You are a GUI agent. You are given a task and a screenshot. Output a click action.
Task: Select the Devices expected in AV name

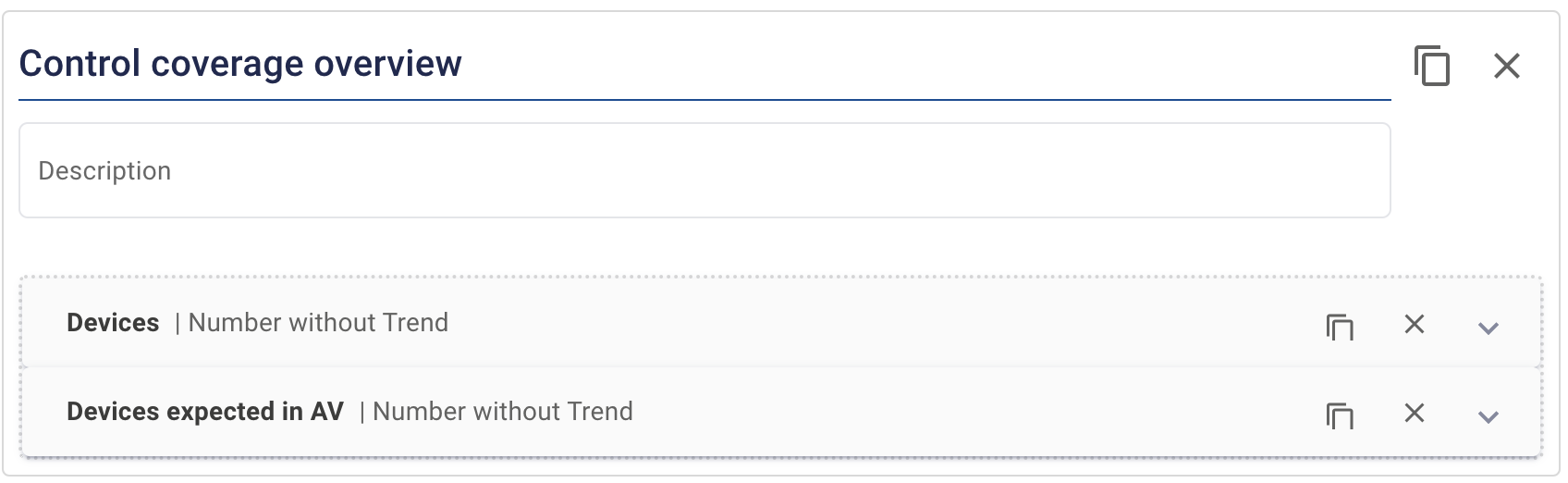tap(205, 411)
